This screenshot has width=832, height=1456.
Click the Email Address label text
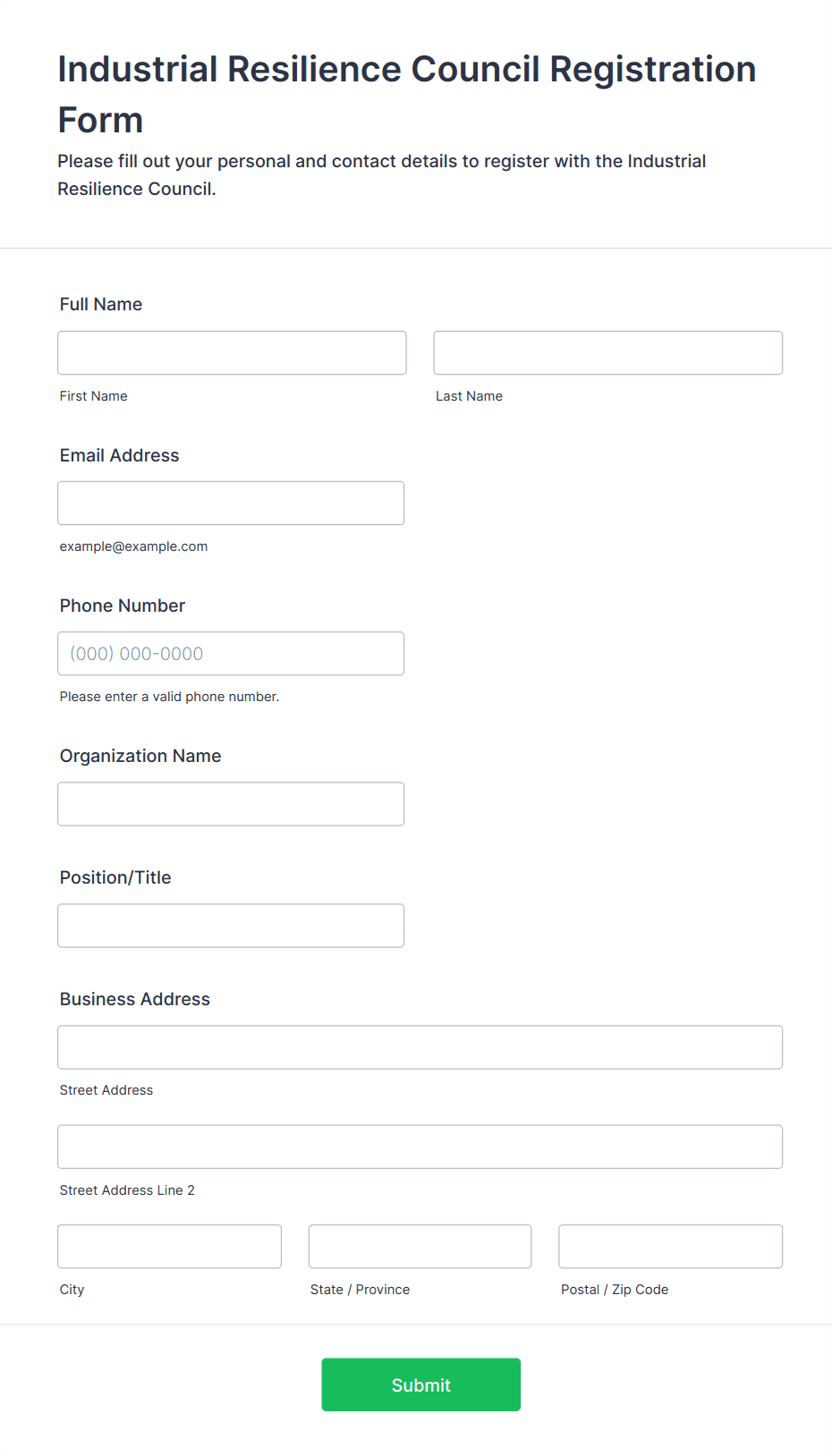coord(119,455)
